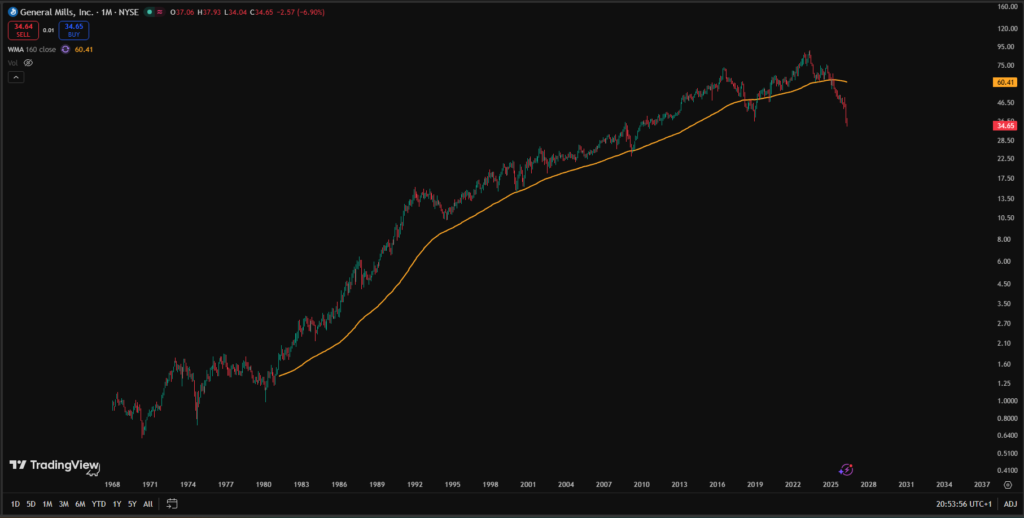Click the 34.64 SELL button
Image resolution: width=1024 pixels, height=518 pixels.
[24, 30]
